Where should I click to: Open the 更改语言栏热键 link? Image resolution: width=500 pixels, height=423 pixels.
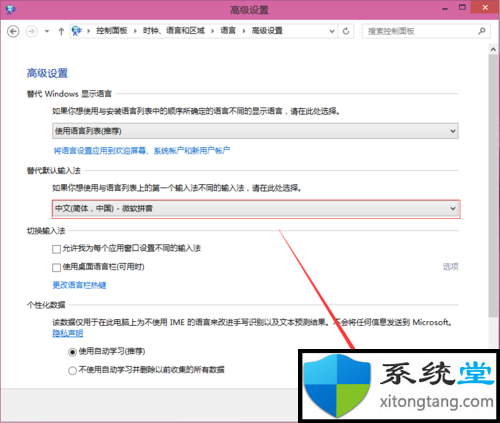pos(79,285)
